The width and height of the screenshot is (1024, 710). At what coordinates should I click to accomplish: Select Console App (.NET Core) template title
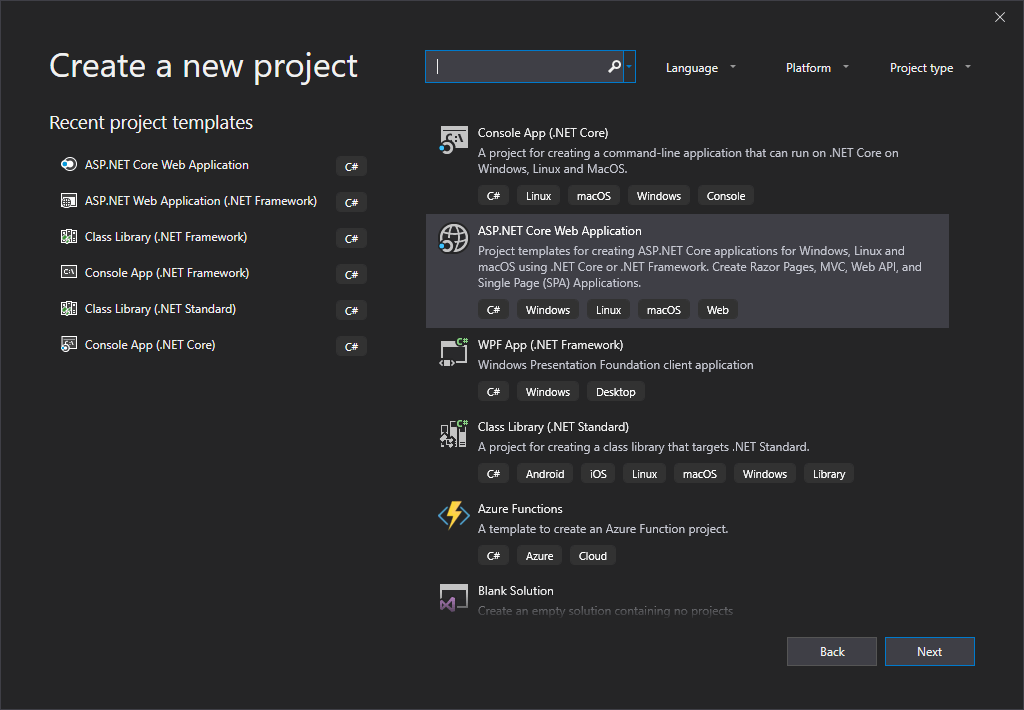(543, 133)
